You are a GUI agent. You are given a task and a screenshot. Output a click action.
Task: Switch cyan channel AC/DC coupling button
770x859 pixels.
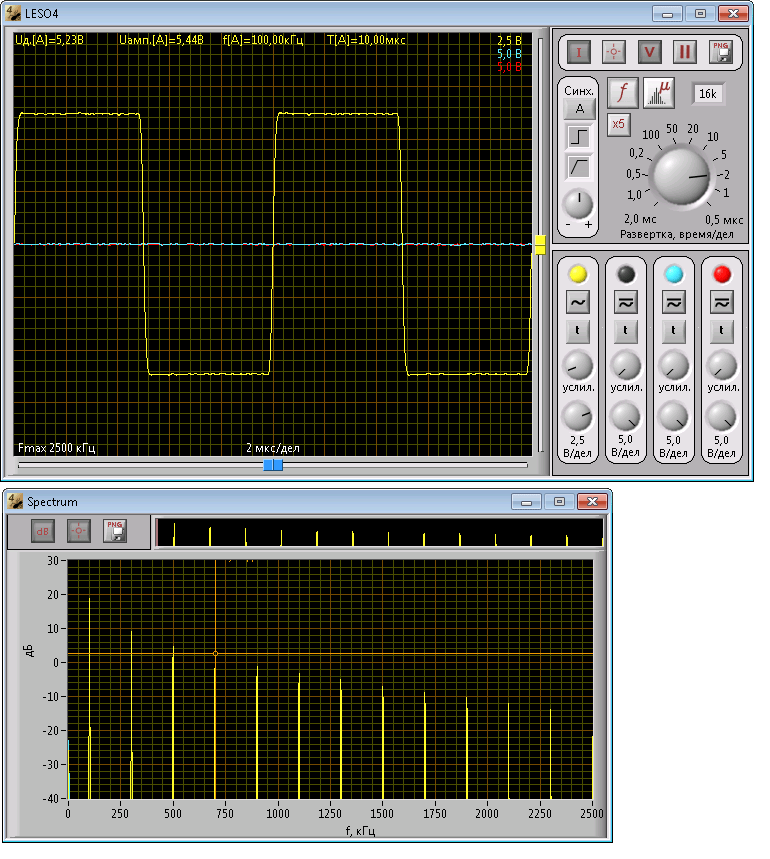[674, 302]
